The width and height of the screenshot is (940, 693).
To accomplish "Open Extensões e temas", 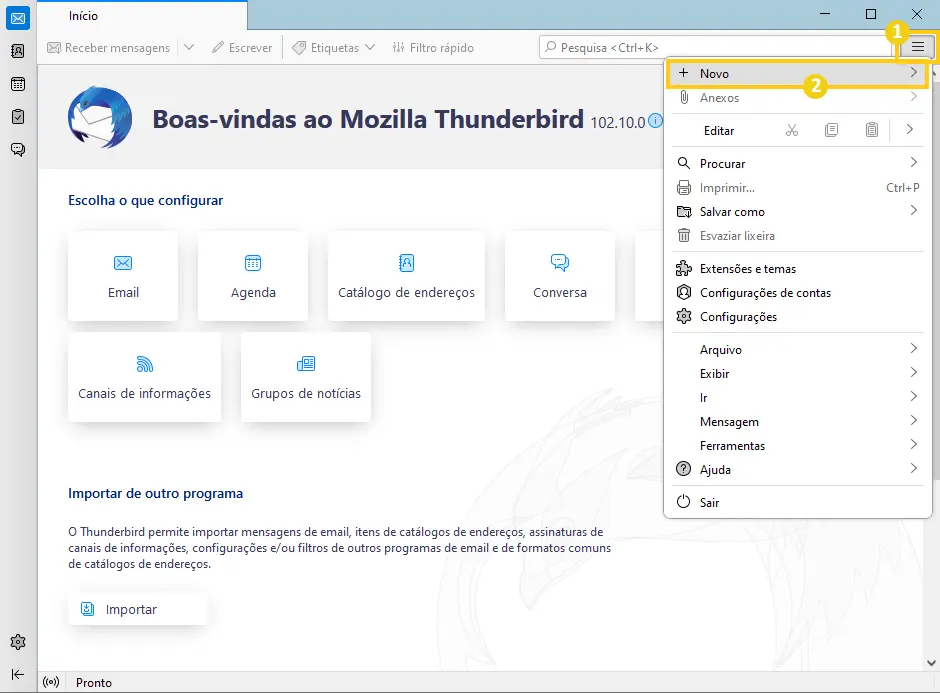I will [797, 269].
